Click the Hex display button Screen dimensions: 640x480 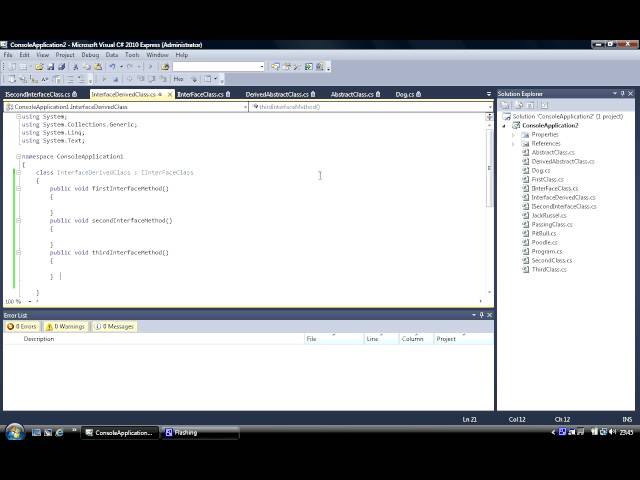pyautogui.click(x=178, y=79)
